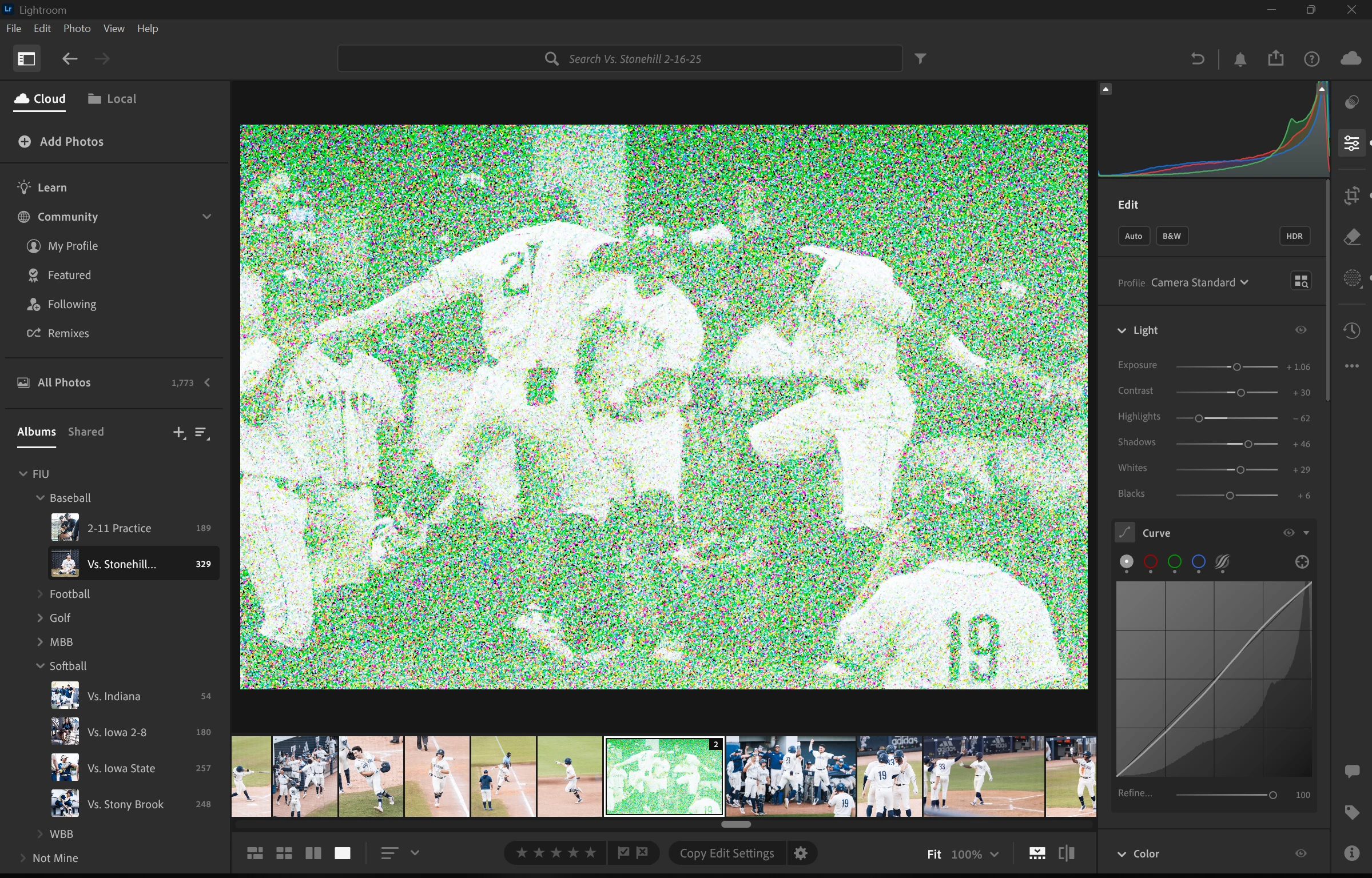The height and width of the screenshot is (878, 1372).
Task: Open the filter funnel icon
Action: [920, 59]
